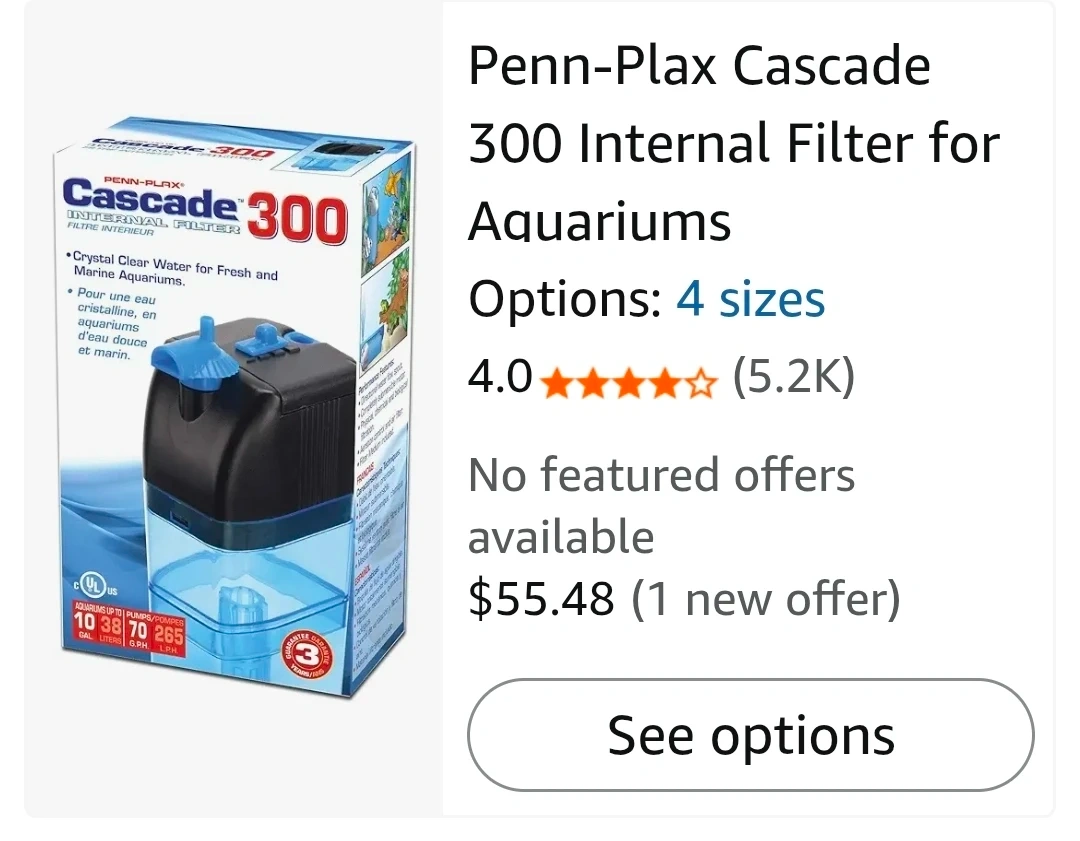Open the (1 new offer) link
Image resolution: width=1080 pixels, height=841 pixels.
point(766,599)
